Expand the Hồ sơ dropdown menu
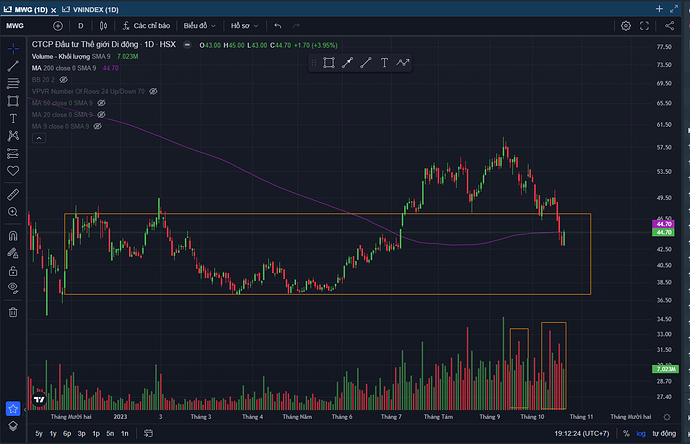This screenshot has width=690, height=444. pyautogui.click(x=244, y=25)
